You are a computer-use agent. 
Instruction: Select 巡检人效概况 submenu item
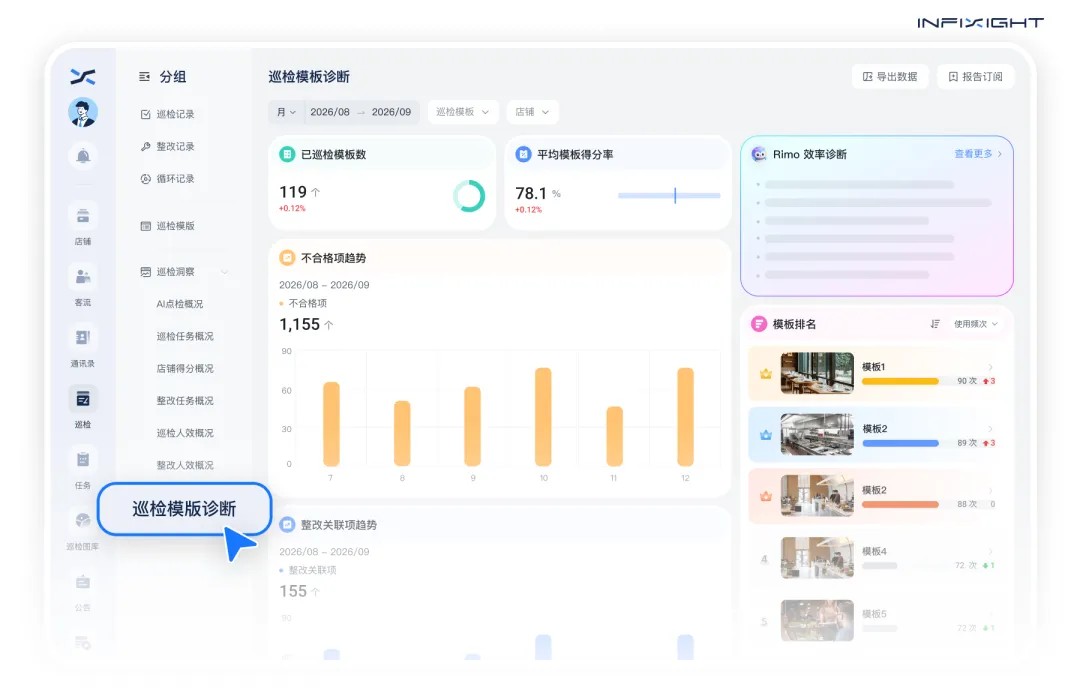pyautogui.click(x=185, y=433)
